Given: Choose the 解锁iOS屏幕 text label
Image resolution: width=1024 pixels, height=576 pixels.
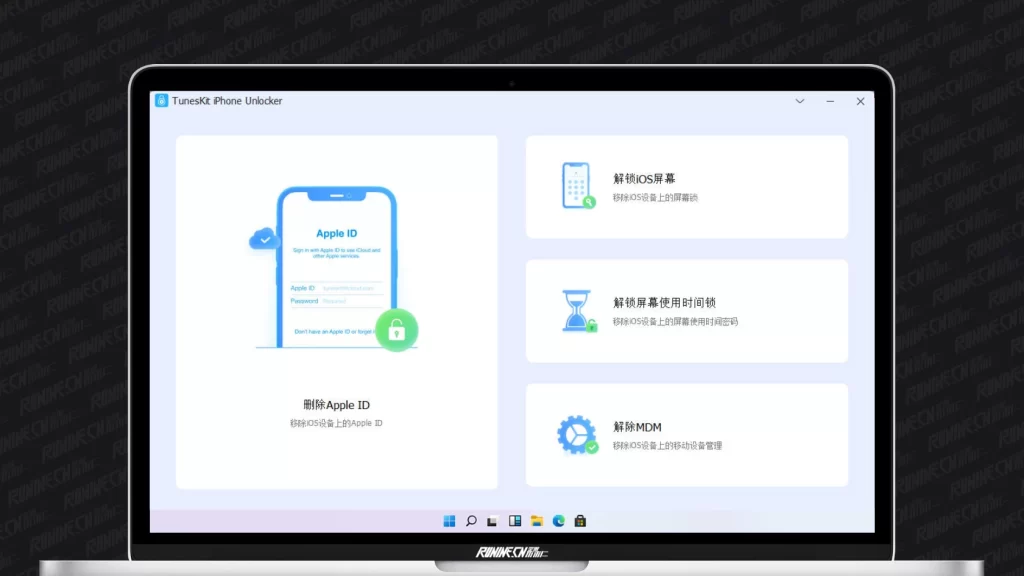Looking at the screenshot, I should click(x=644, y=179).
